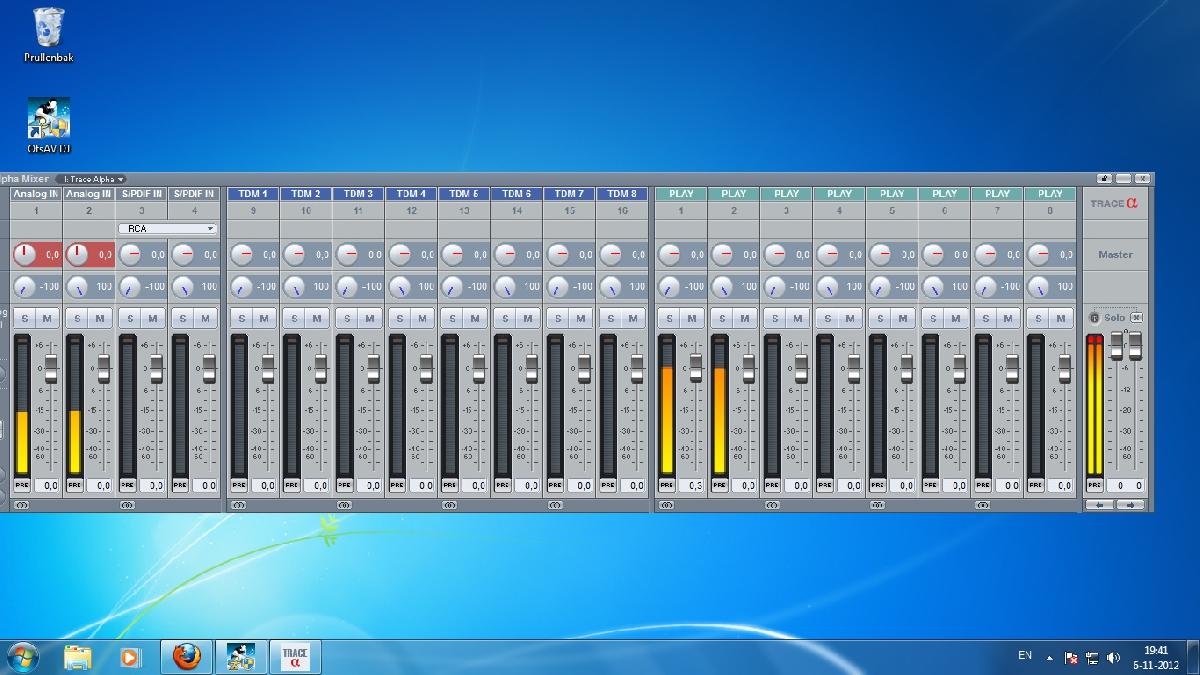
Task: Click the S/PDIF IN 3 level value field
Action: pyautogui.click(x=153, y=485)
